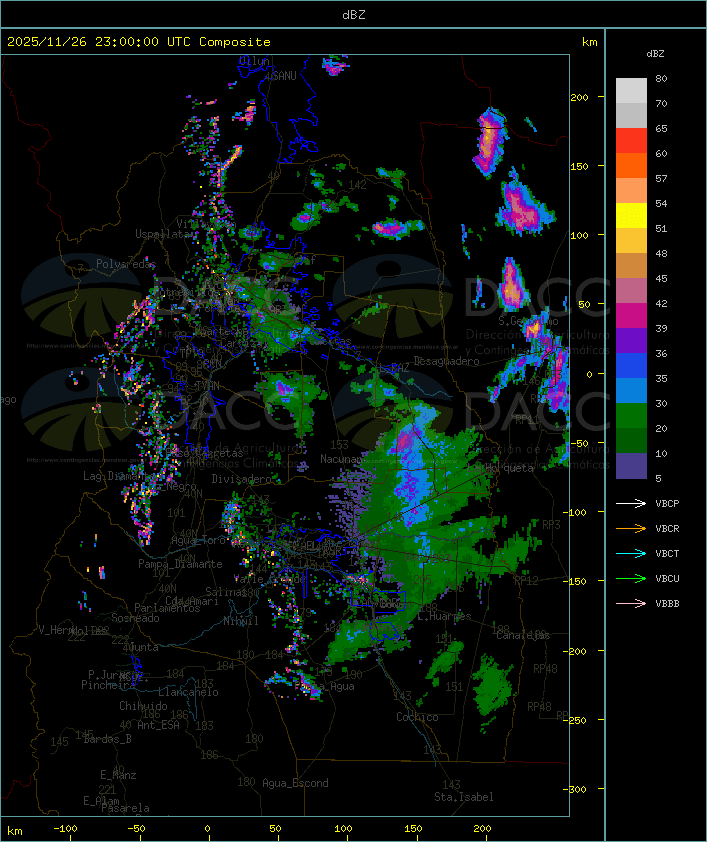Viewport: 707px width, 842px height.
Task: Click the green VBCU arrow icon
Action: point(631,578)
